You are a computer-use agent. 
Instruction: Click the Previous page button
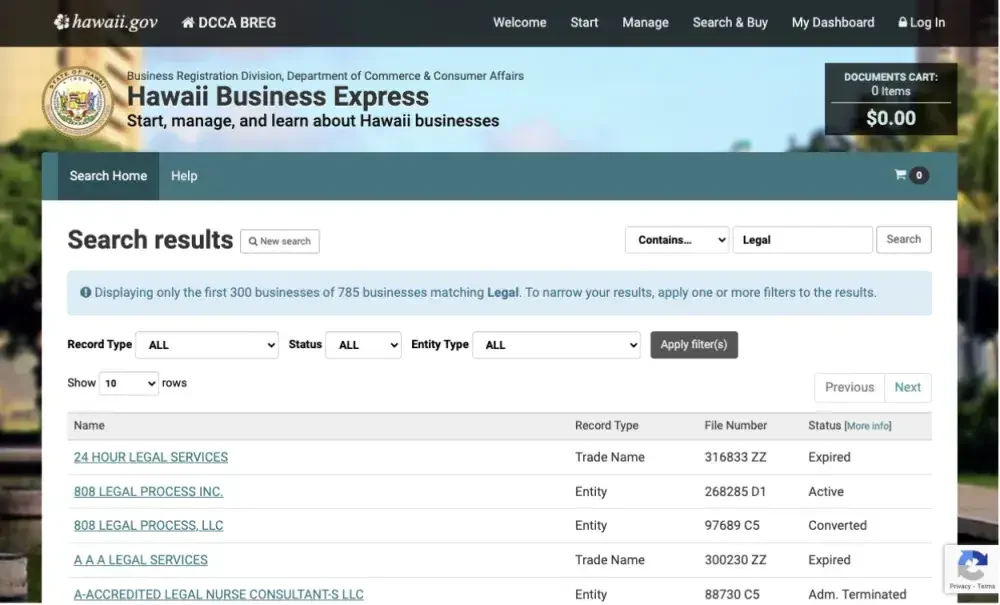click(x=849, y=388)
